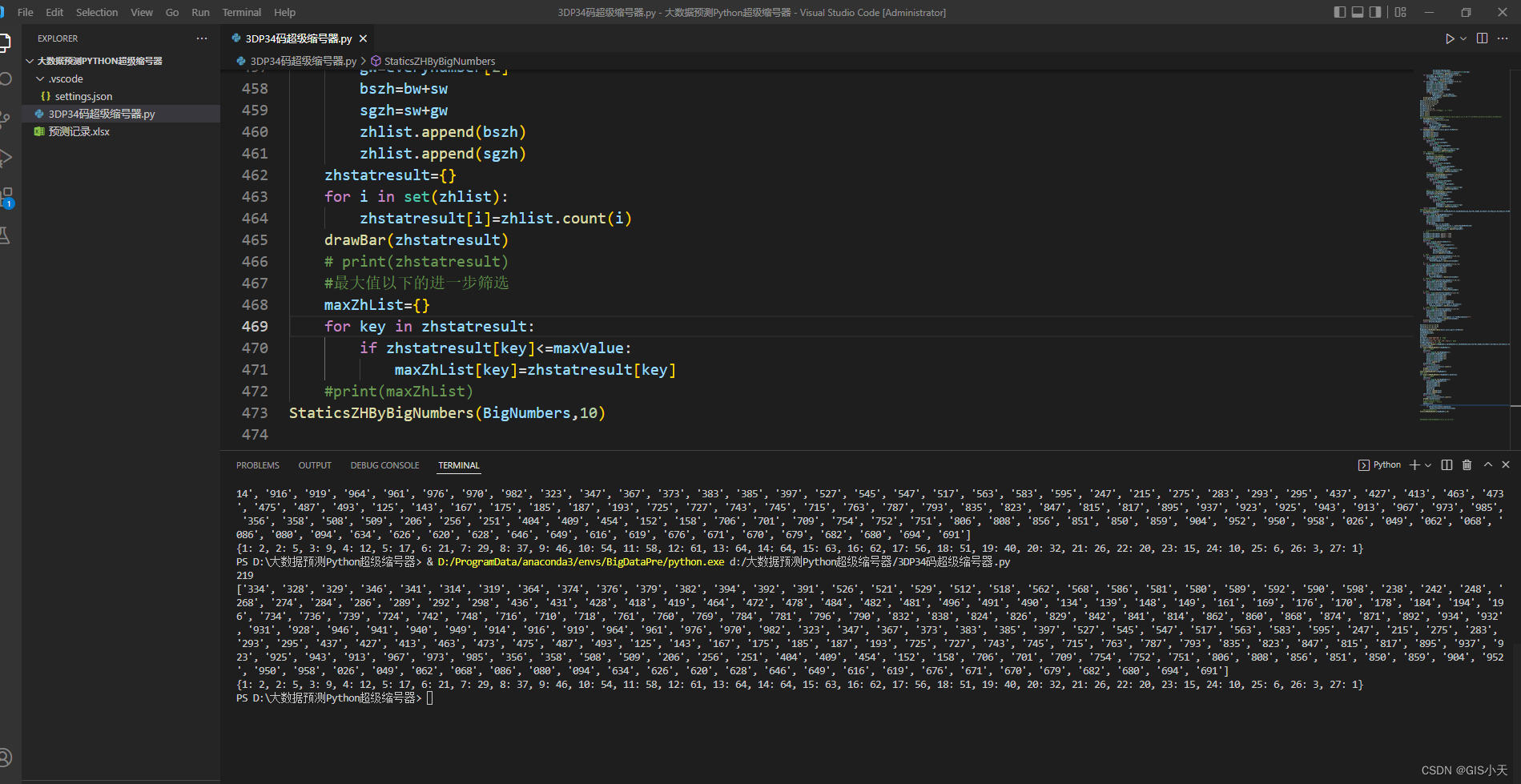
Task: Kill terminal with trash icon
Action: tap(1467, 465)
